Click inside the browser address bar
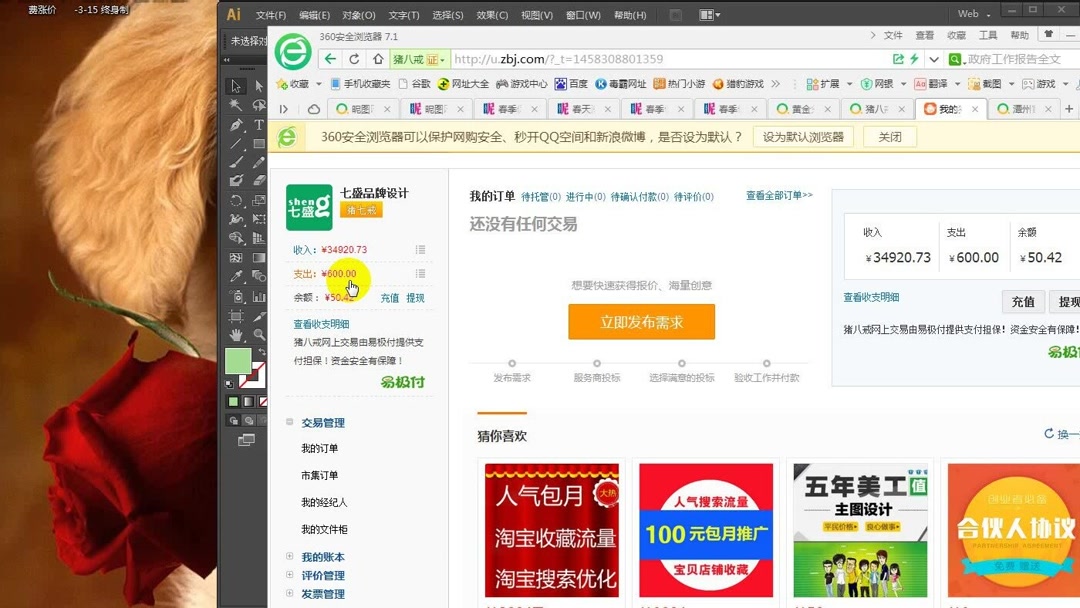The height and width of the screenshot is (608, 1080). pos(650,59)
